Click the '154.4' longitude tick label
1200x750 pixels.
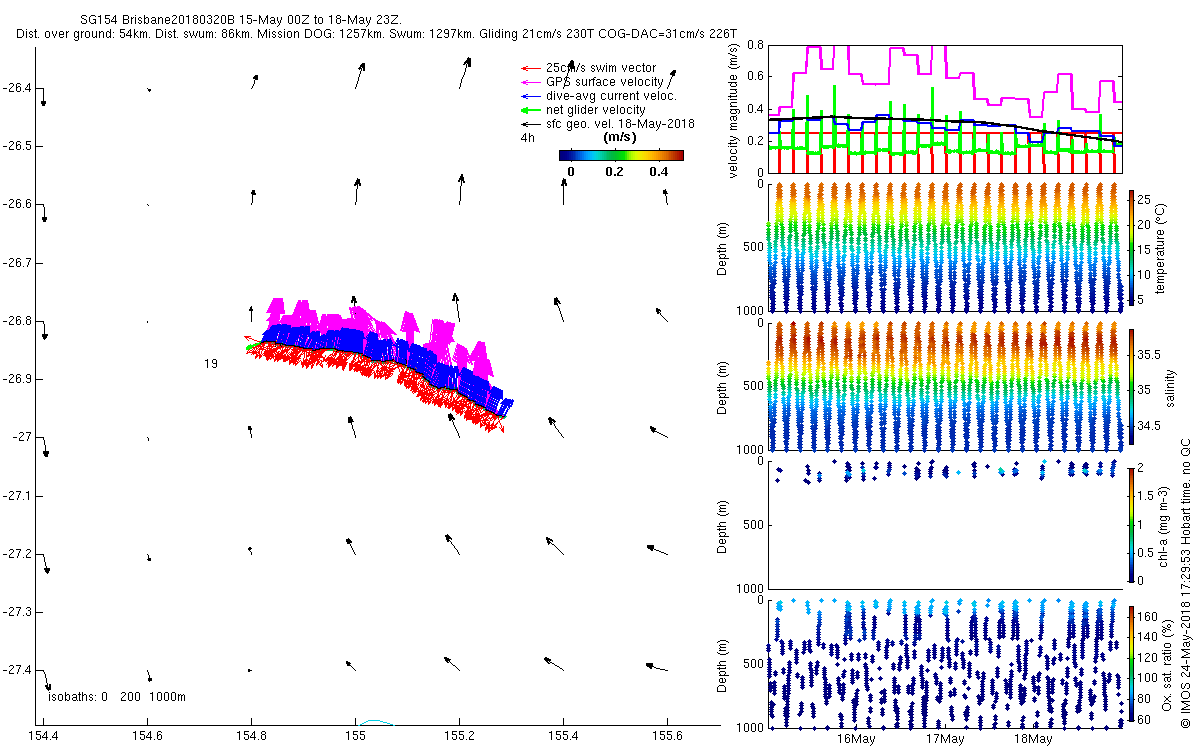(x=44, y=735)
